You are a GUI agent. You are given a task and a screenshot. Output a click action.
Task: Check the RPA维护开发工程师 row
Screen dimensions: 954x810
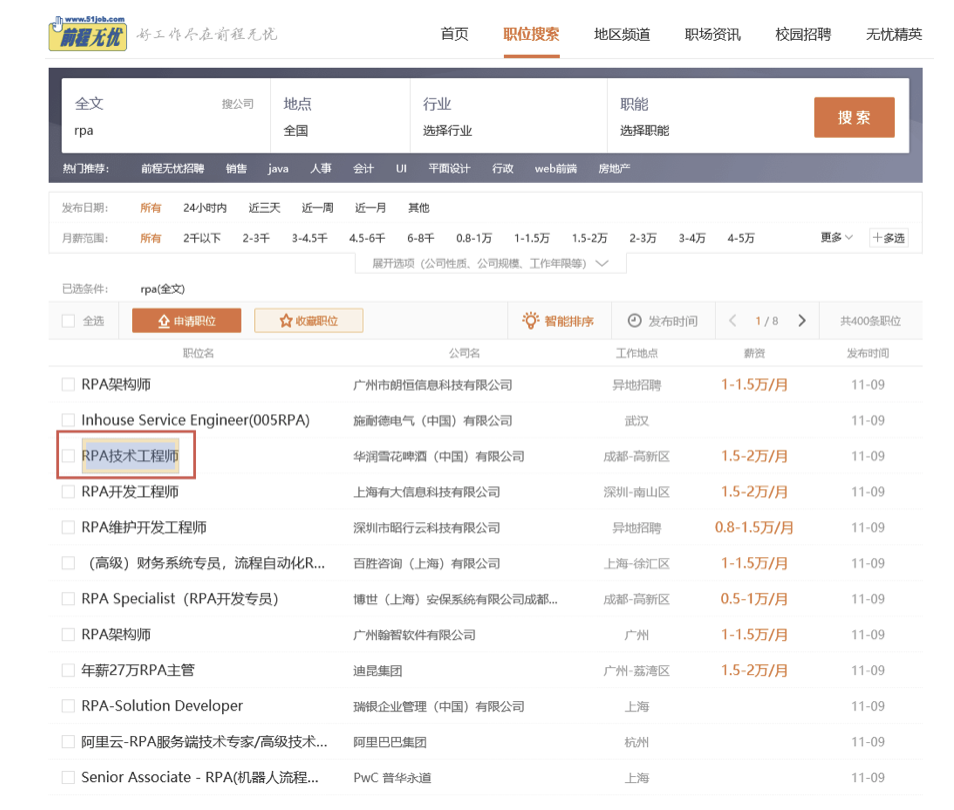[68, 527]
